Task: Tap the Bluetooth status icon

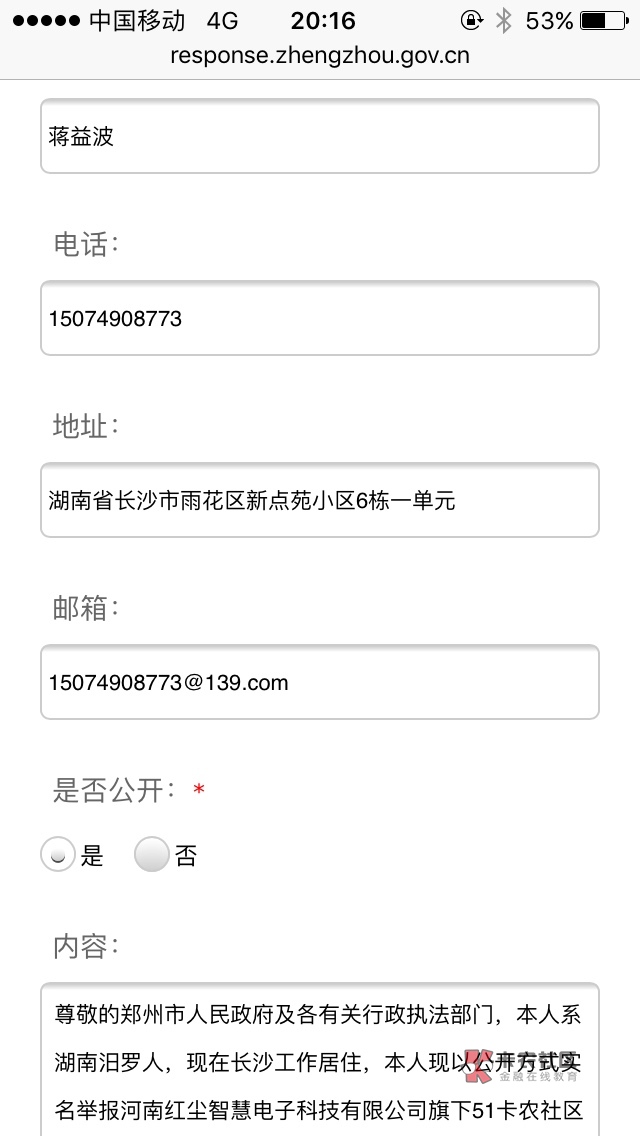Action: point(503,21)
